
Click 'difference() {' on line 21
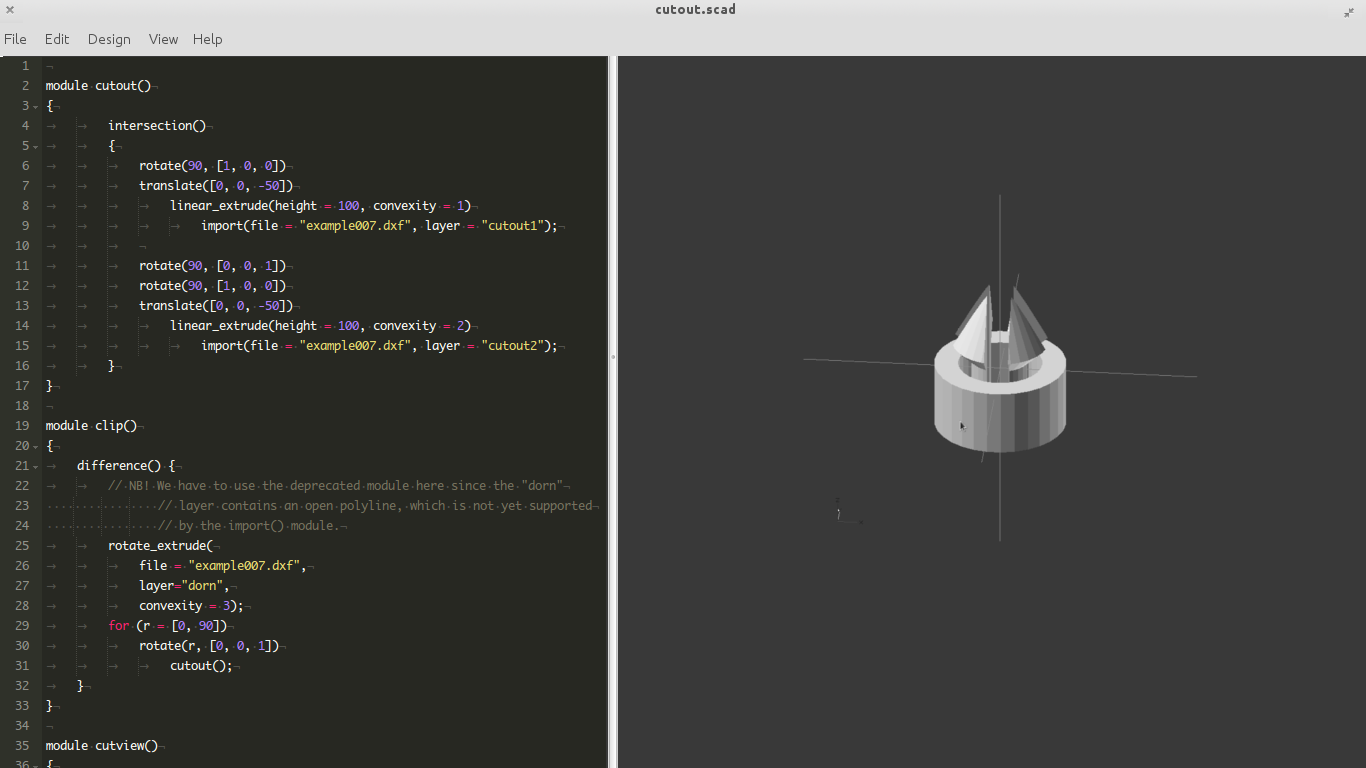126,466
